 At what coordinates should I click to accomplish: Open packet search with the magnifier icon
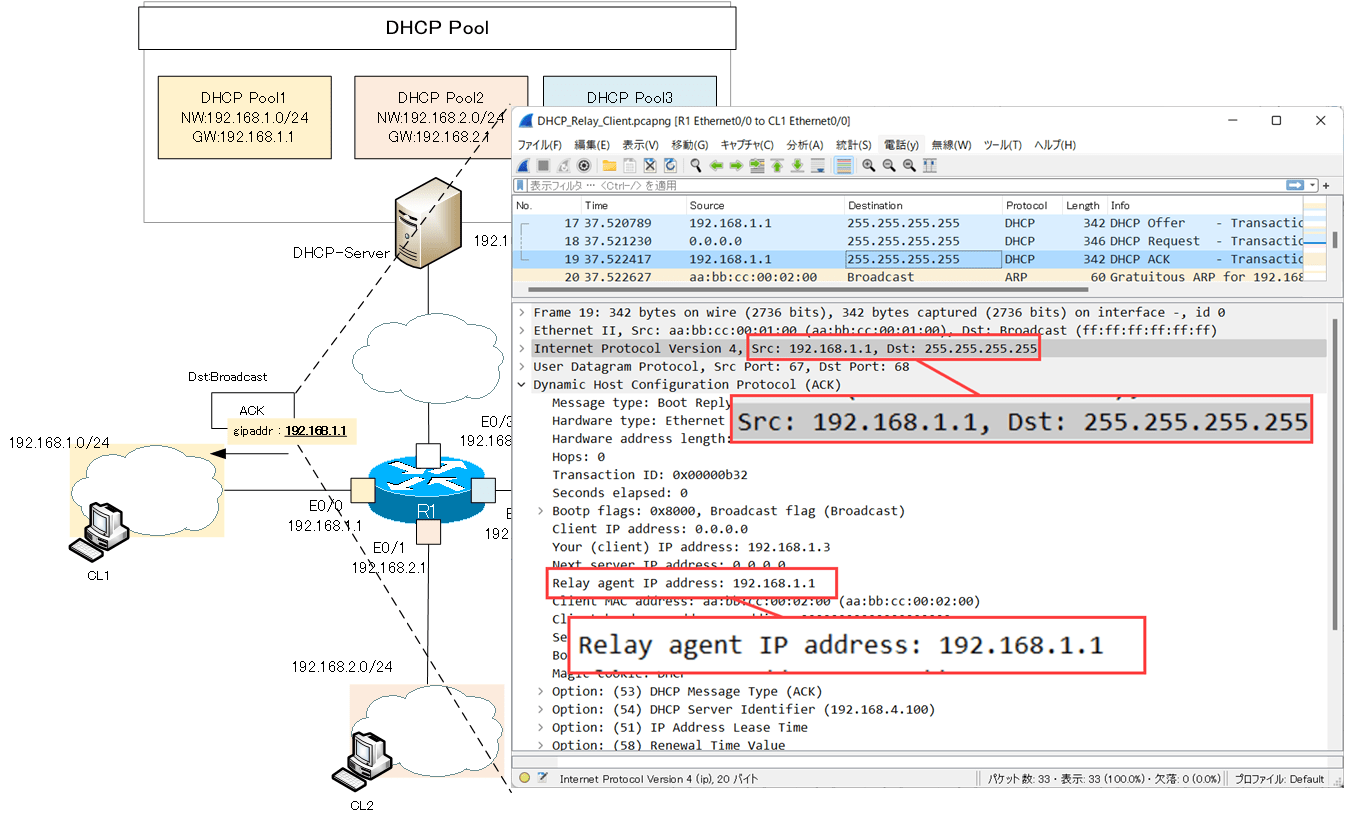(x=696, y=166)
